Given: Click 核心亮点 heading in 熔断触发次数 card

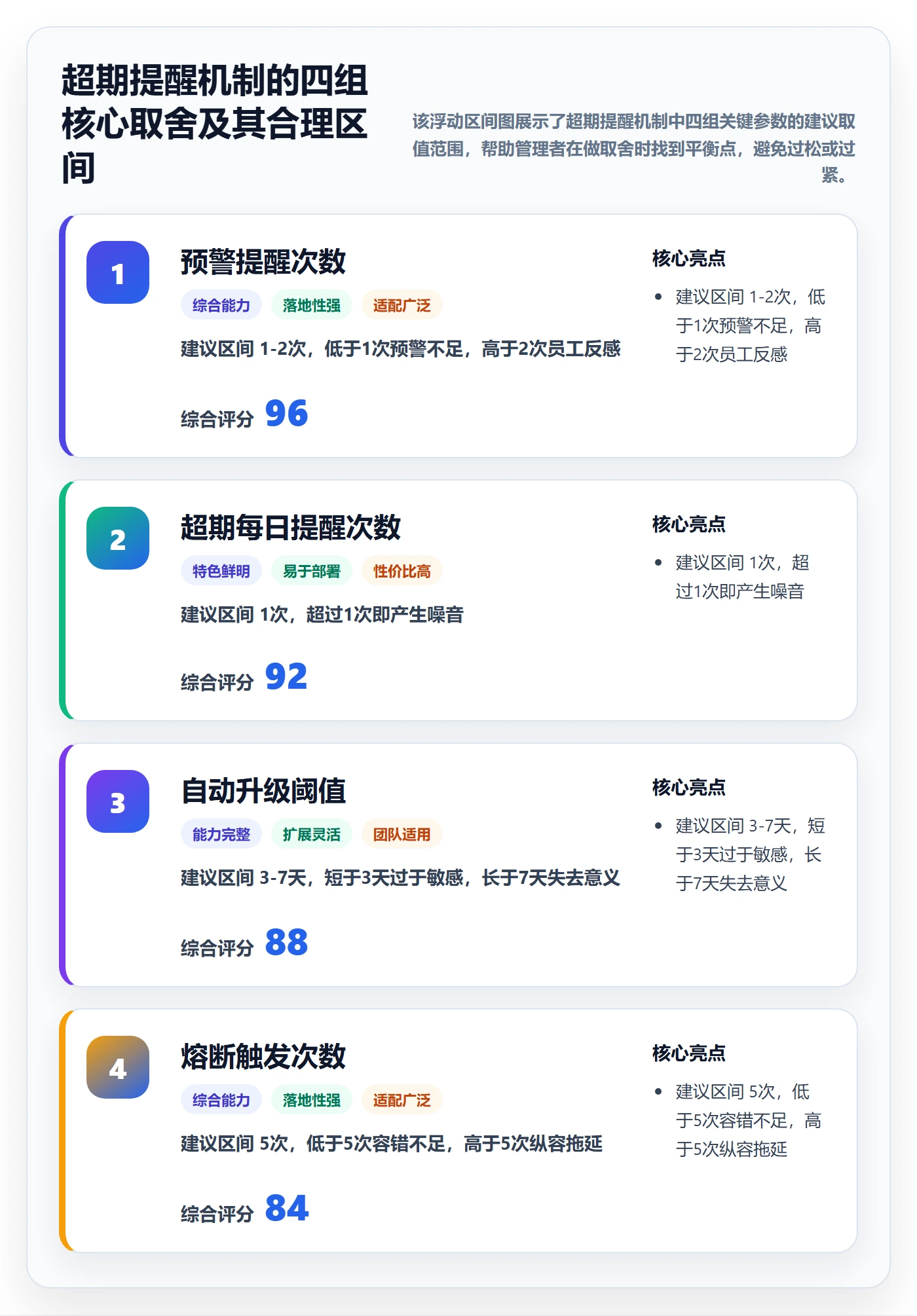Looking at the screenshot, I should click(689, 1053).
